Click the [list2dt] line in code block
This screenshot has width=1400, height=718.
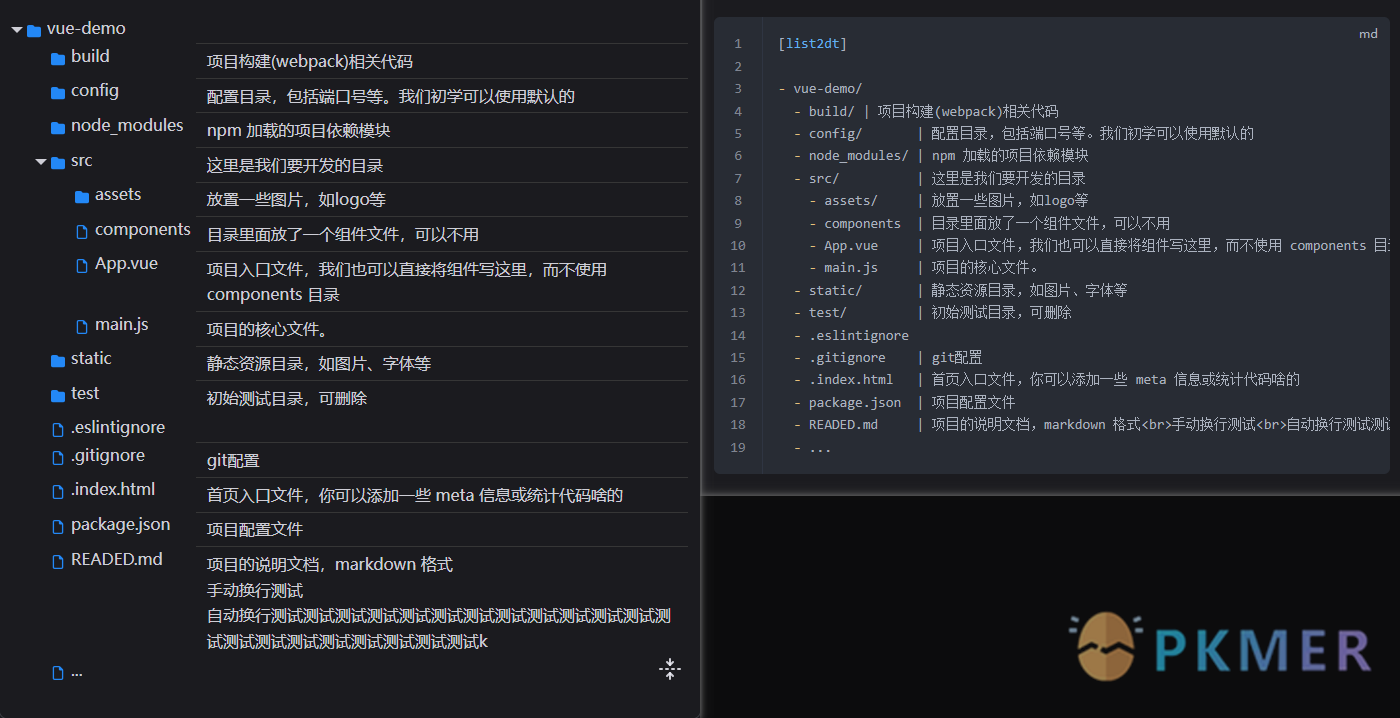[812, 44]
